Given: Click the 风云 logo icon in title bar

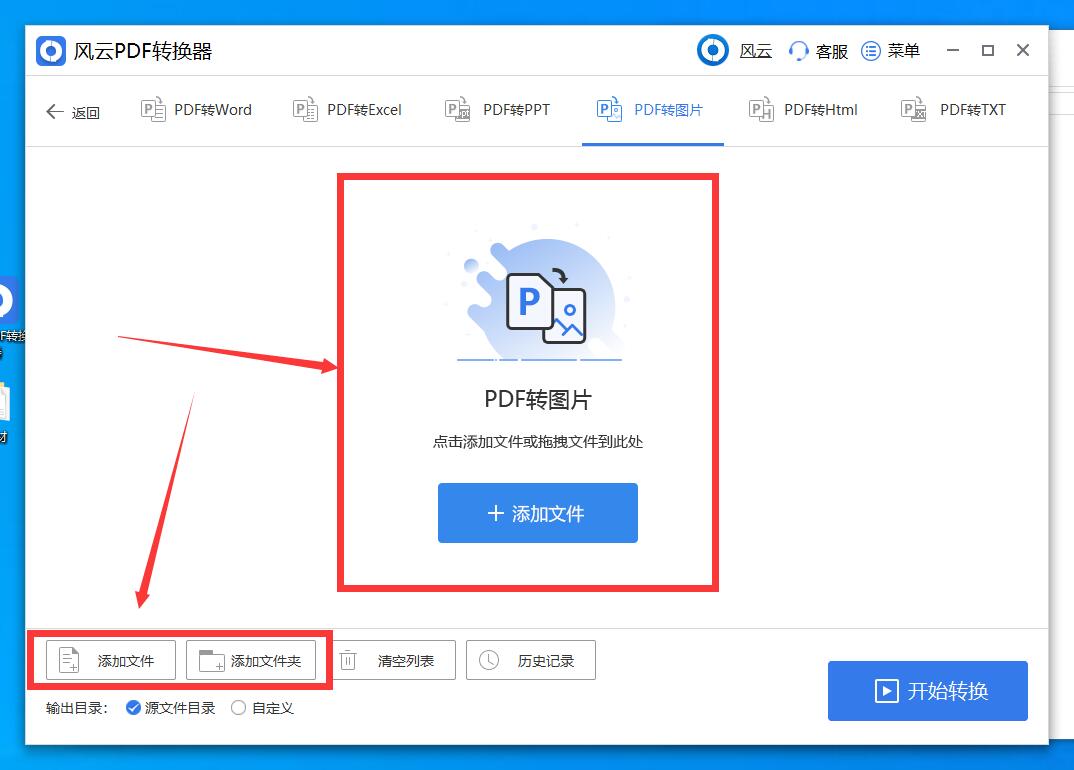Looking at the screenshot, I should 712,50.
